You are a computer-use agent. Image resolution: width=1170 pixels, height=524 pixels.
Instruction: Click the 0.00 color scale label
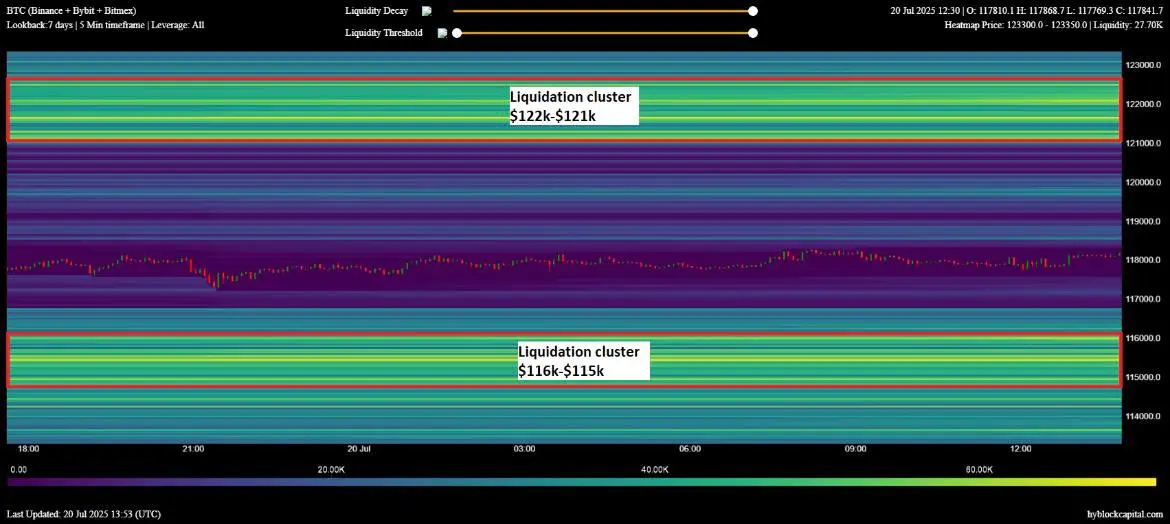(19, 470)
